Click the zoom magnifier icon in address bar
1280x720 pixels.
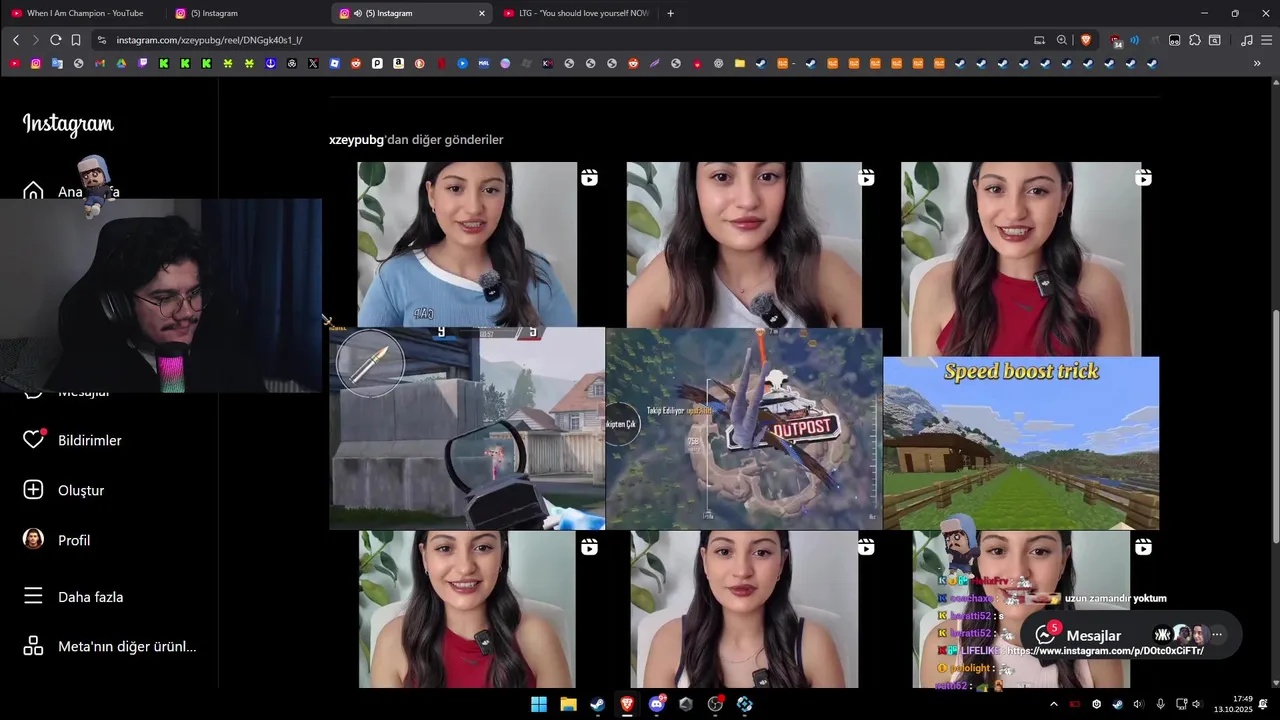pyautogui.click(x=1062, y=40)
